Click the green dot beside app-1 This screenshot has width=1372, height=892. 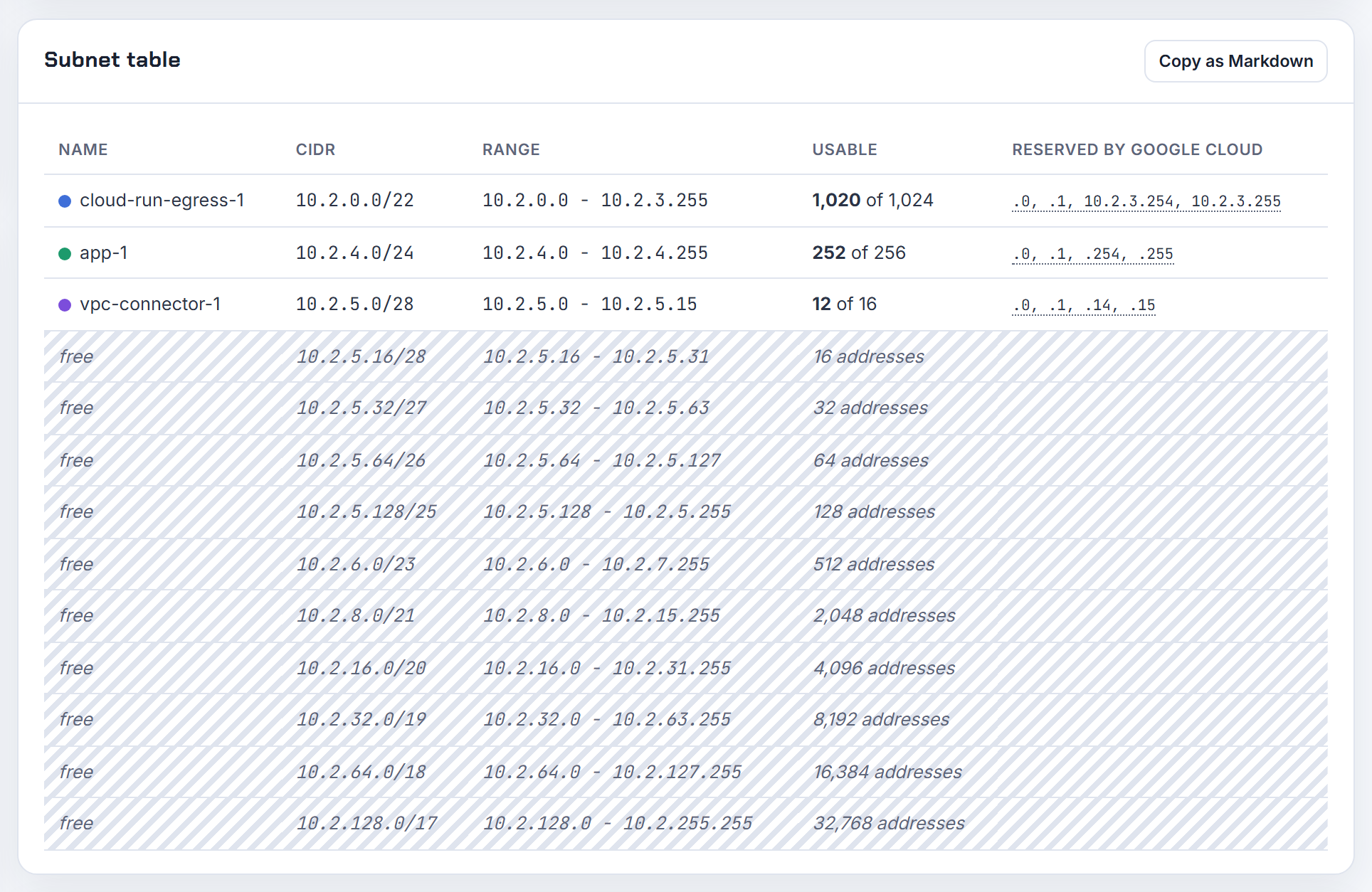(x=65, y=254)
